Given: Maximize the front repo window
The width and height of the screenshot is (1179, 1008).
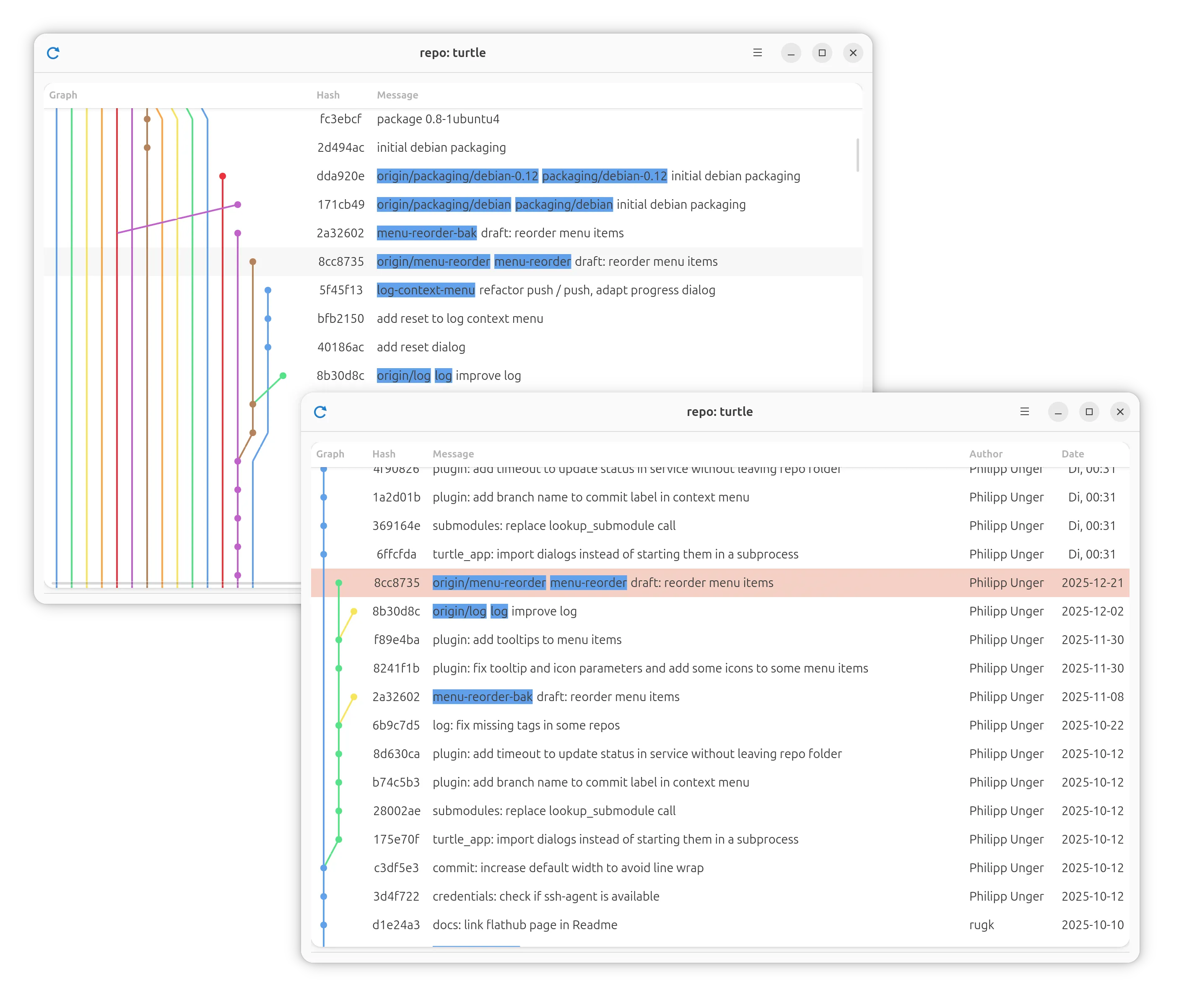Looking at the screenshot, I should [1089, 411].
